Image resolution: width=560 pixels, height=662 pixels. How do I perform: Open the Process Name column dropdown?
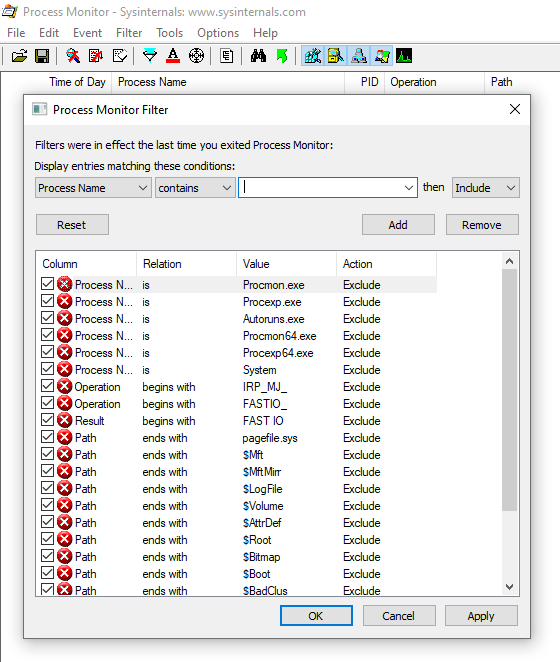pos(93,187)
